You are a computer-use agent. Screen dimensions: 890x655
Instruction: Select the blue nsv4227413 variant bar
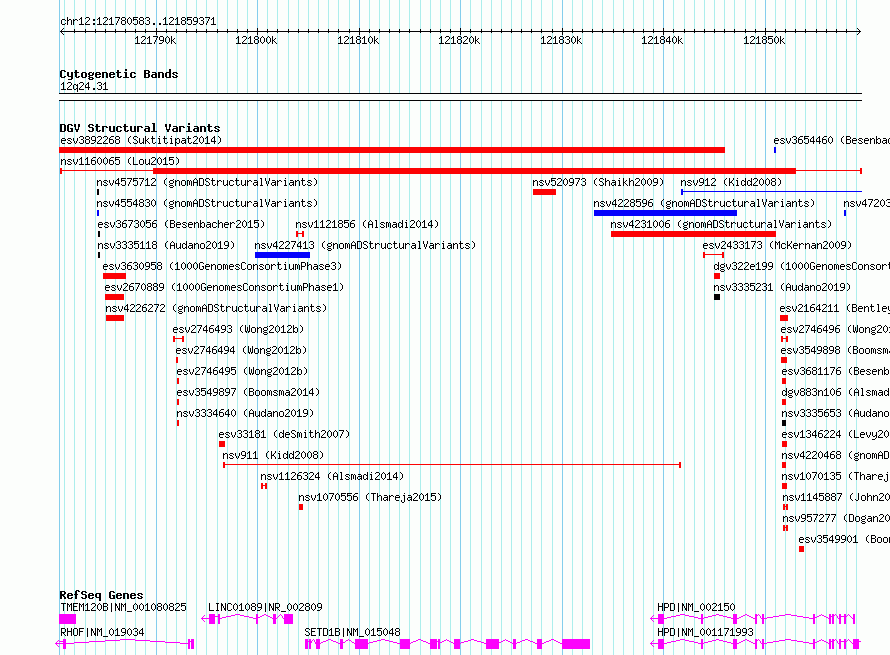point(282,255)
